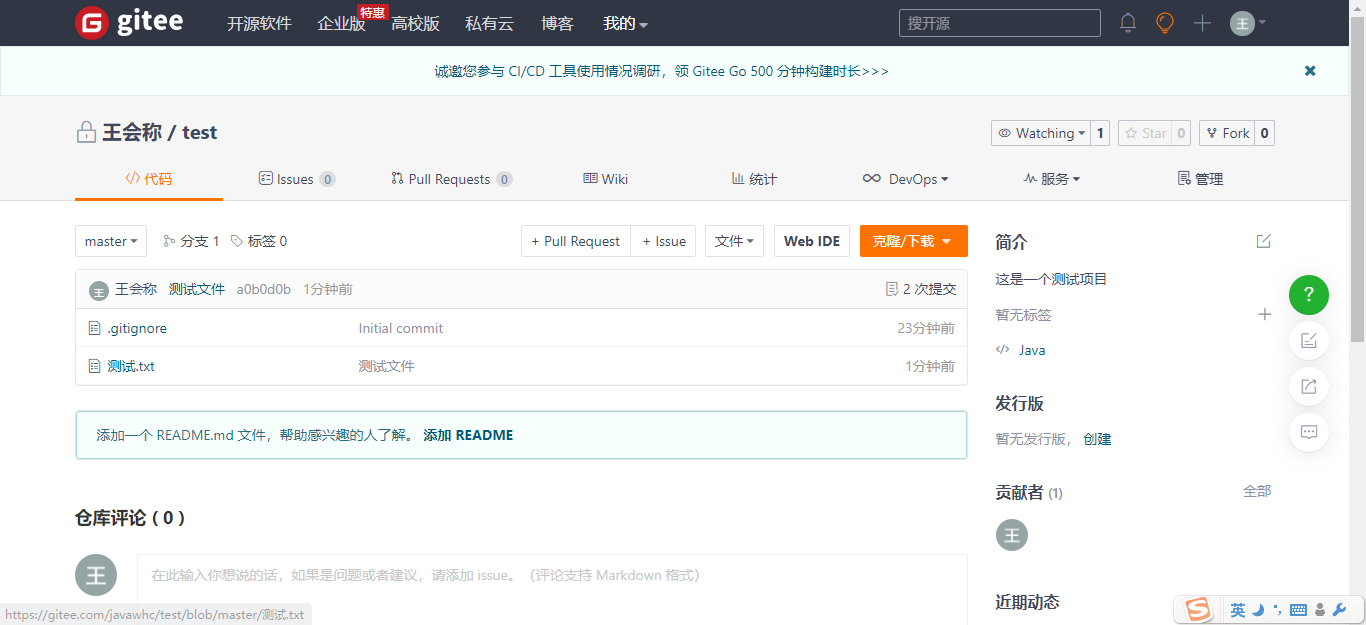This screenshot has width=1366, height=625.
Task: View the 2 次提交 commit history
Action: pos(921,289)
